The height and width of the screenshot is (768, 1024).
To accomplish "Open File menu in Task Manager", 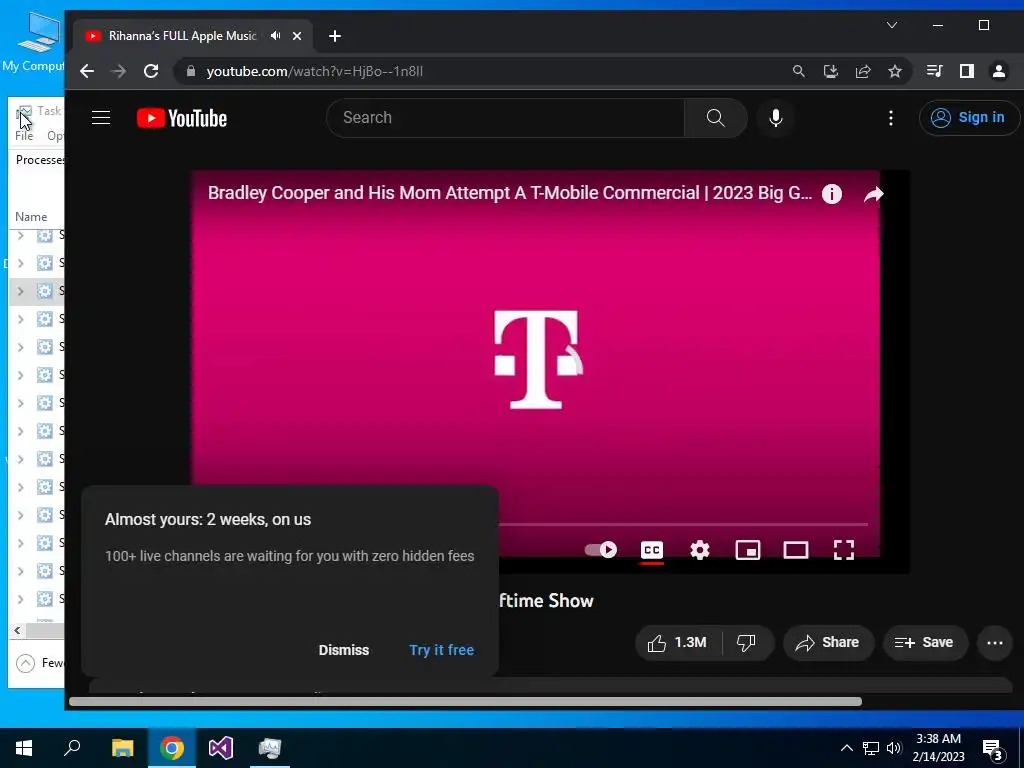I will (24, 136).
